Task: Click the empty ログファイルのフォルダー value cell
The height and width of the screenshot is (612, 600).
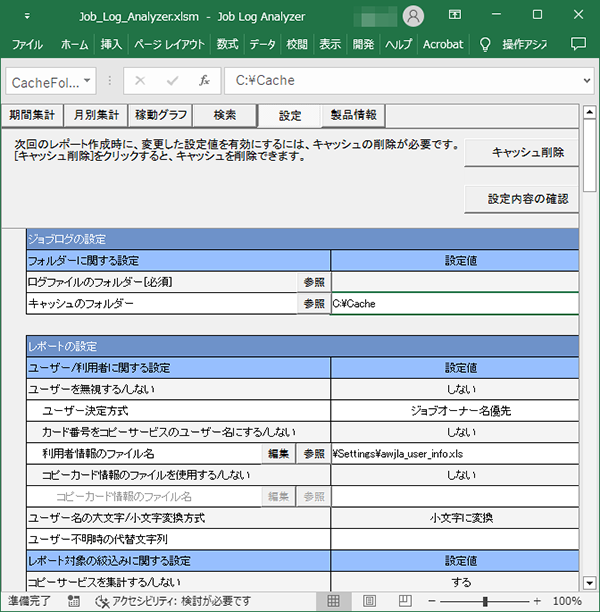Action: [455, 282]
